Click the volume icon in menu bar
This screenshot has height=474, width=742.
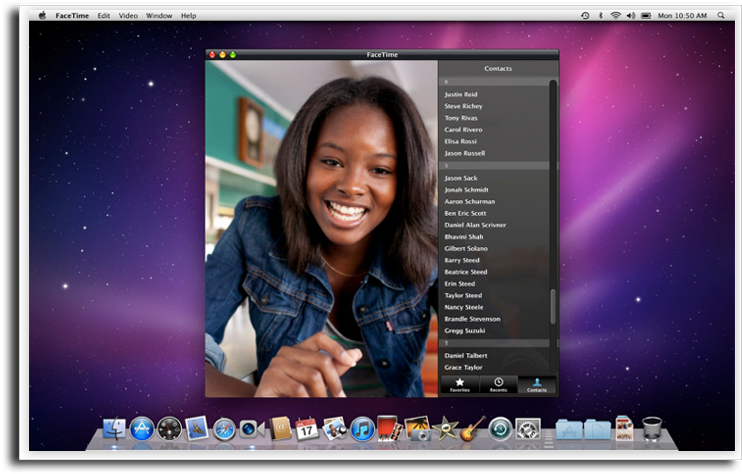[x=631, y=16]
